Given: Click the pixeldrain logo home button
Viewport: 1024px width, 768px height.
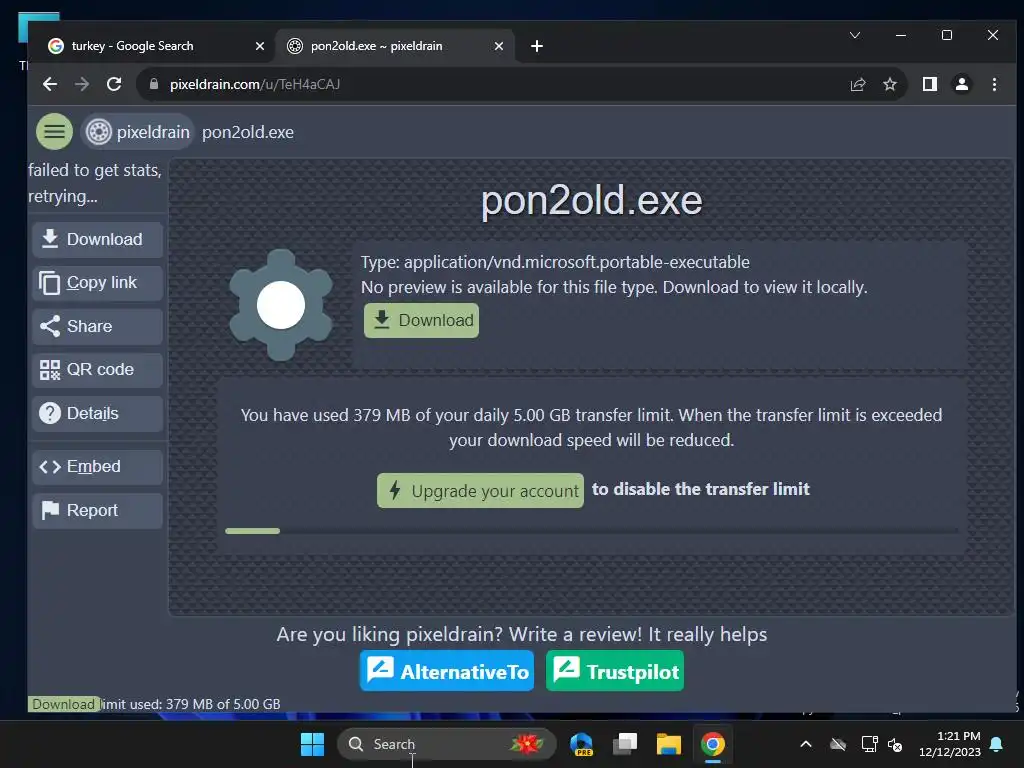Looking at the screenshot, I should [138, 132].
